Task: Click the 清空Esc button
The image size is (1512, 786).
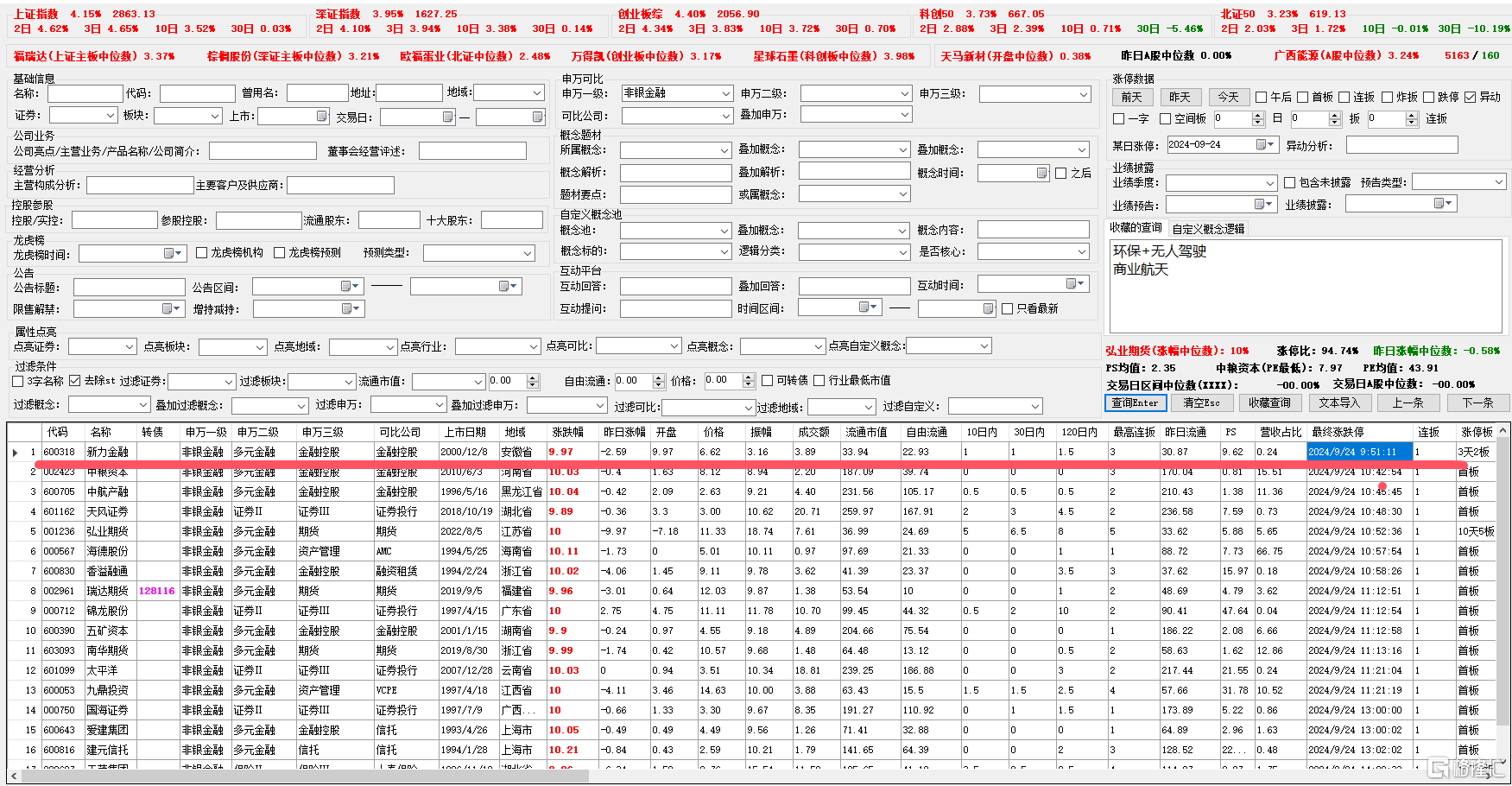Action: (x=1201, y=403)
